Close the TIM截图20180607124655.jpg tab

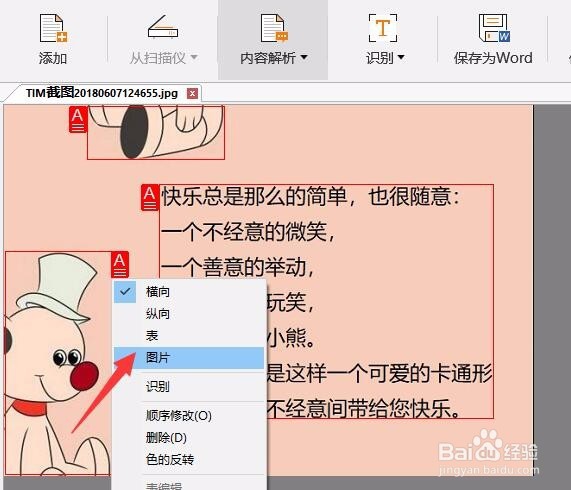click(x=192, y=94)
